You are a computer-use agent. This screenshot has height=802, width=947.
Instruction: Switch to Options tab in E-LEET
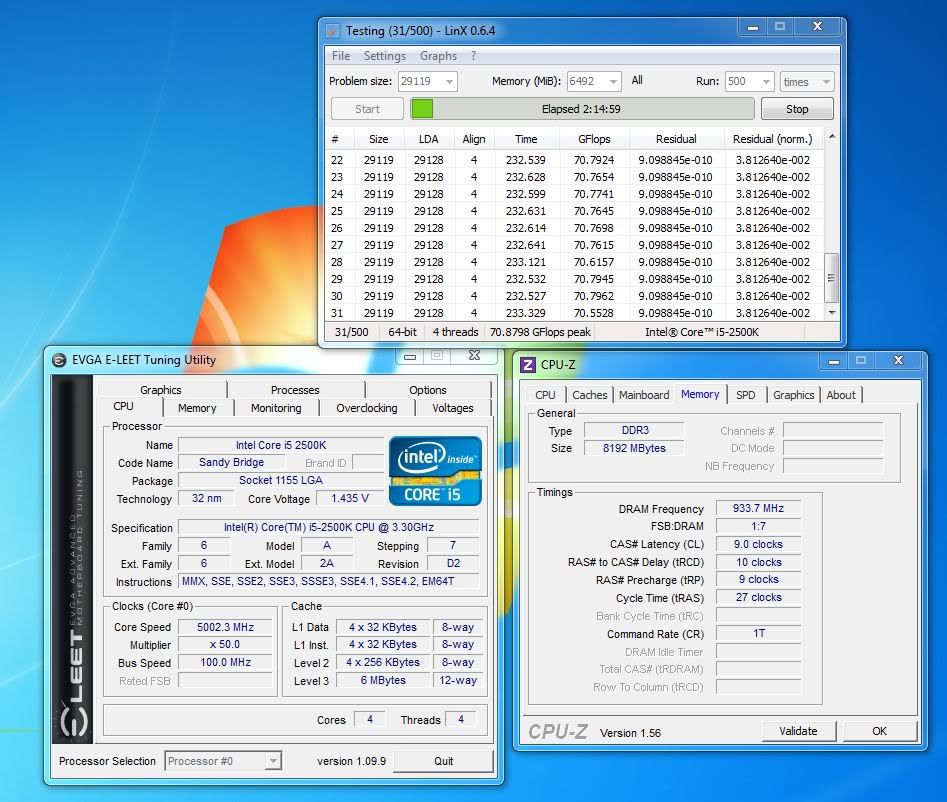click(428, 390)
